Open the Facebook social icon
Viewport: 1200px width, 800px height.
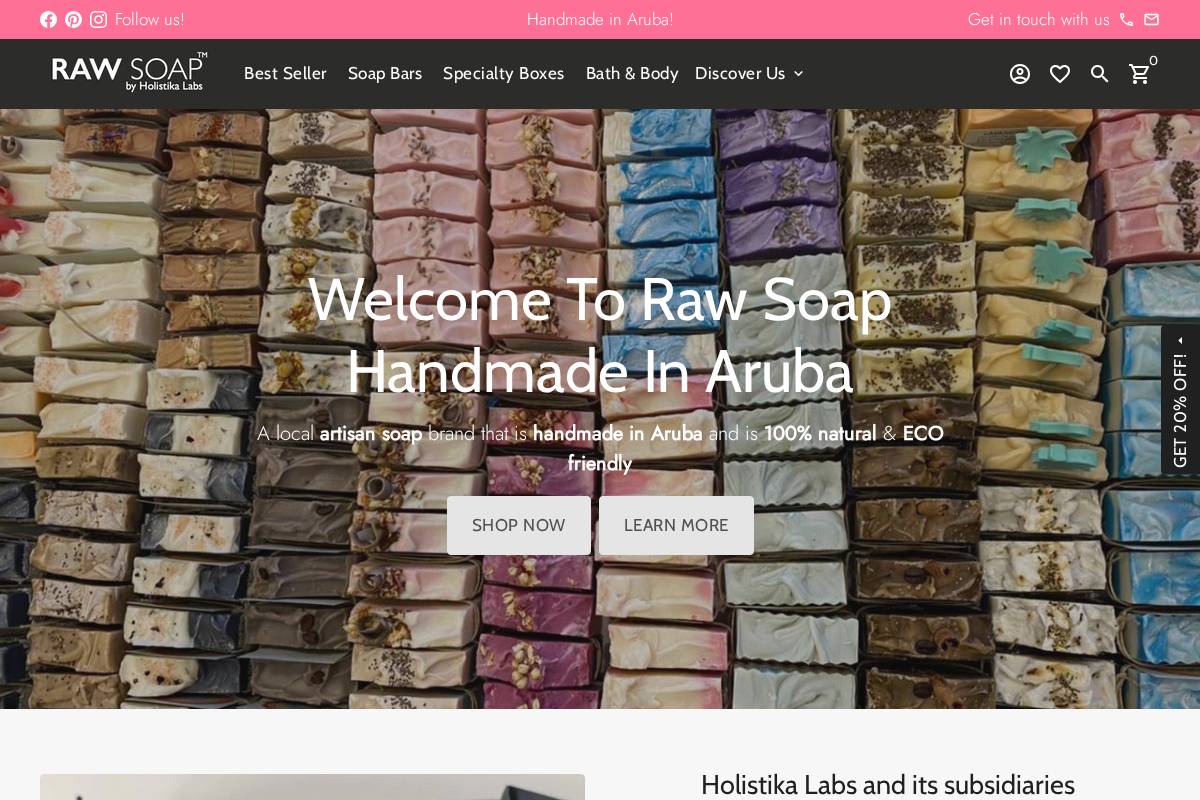click(x=48, y=19)
